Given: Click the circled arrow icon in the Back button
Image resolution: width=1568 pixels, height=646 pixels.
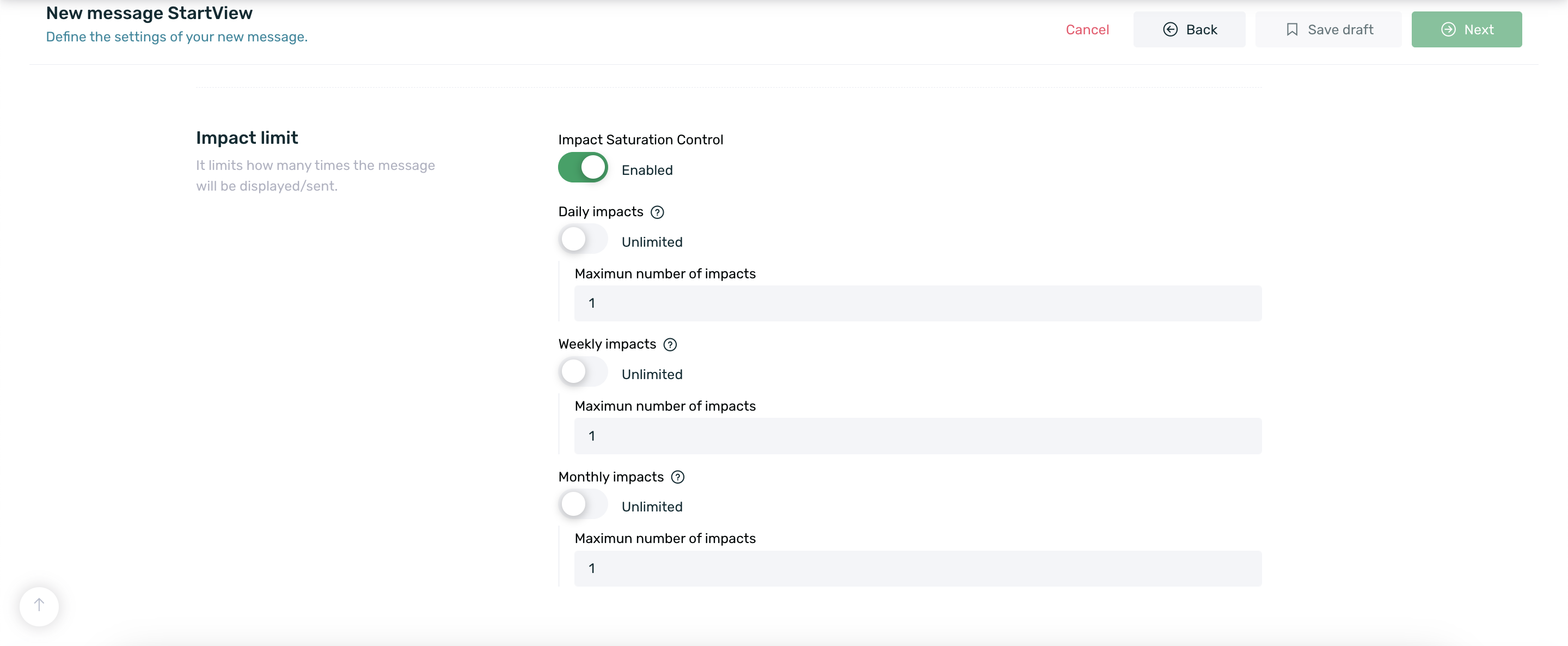Looking at the screenshot, I should pos(1170,29).
